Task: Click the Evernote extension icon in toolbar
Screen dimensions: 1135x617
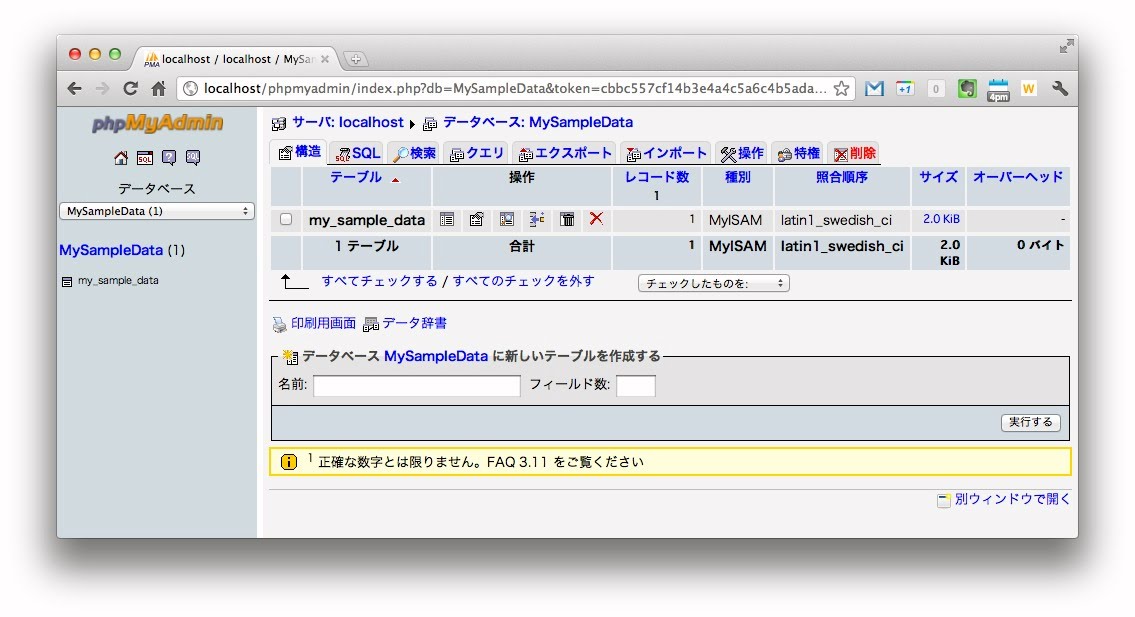Action: tap(966, 89)
